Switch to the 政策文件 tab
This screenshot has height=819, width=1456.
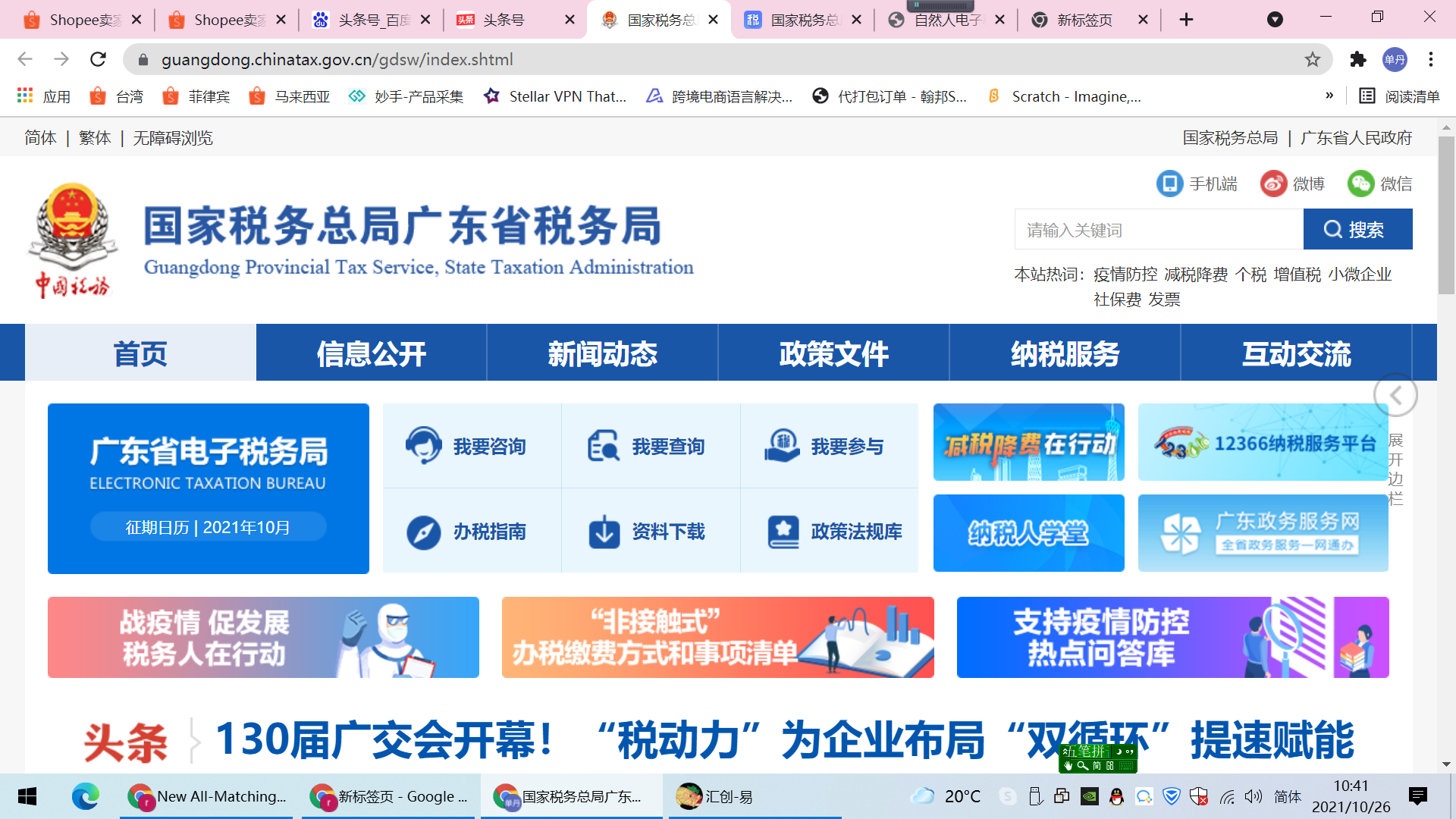coord(833,352)
